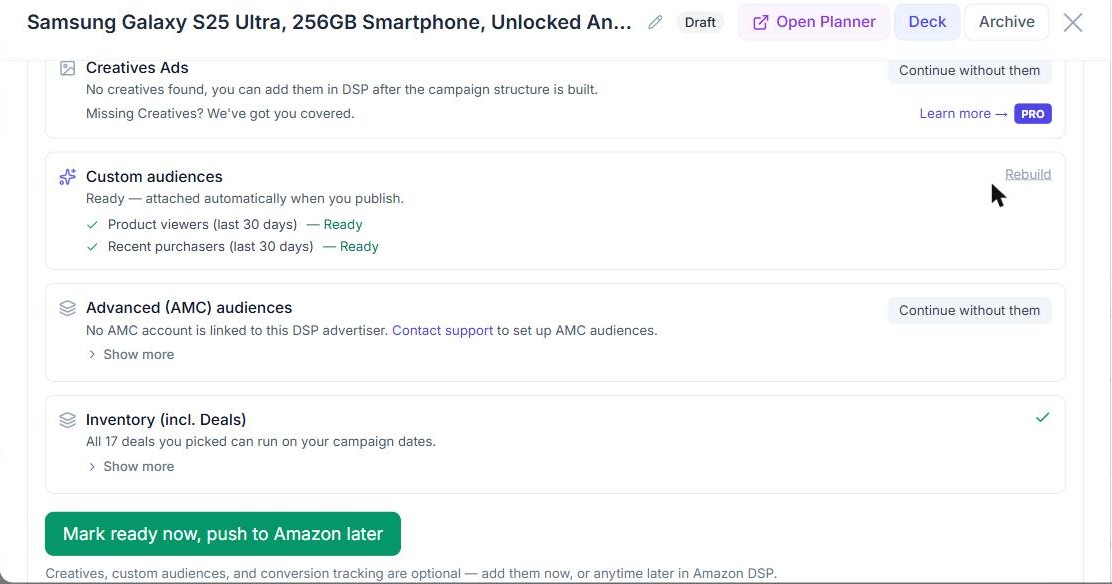Screen dimensions: 1112x584
Task: Click the Creatives Ads image icon
Action: click(x=67, y=68)
